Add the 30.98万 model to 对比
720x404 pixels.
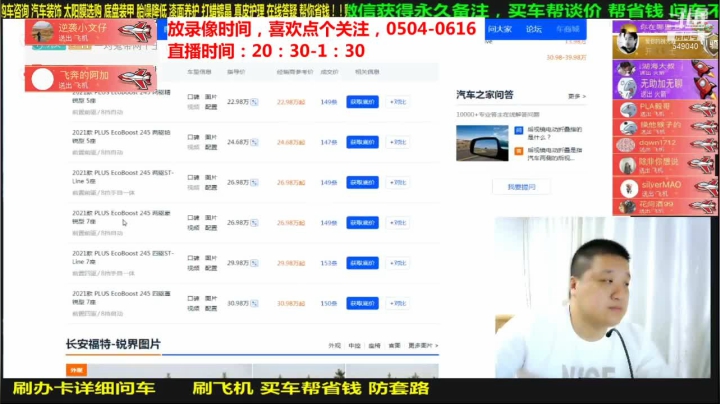coord(398,303)
